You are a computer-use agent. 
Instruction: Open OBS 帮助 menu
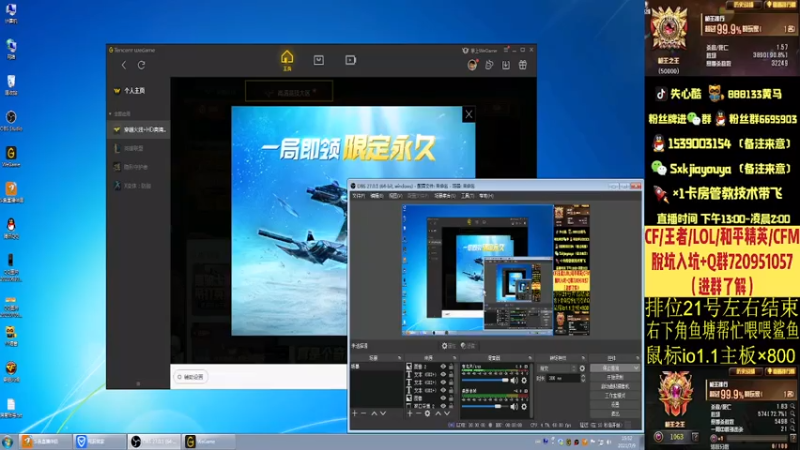pyautogui.click(x=486, y=196)
